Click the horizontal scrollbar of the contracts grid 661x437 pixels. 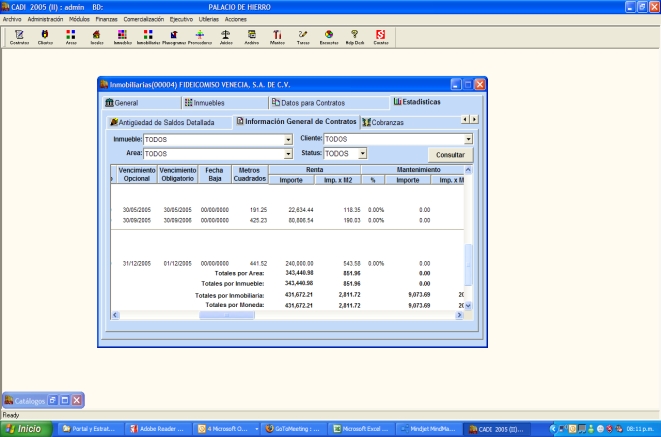300,314
